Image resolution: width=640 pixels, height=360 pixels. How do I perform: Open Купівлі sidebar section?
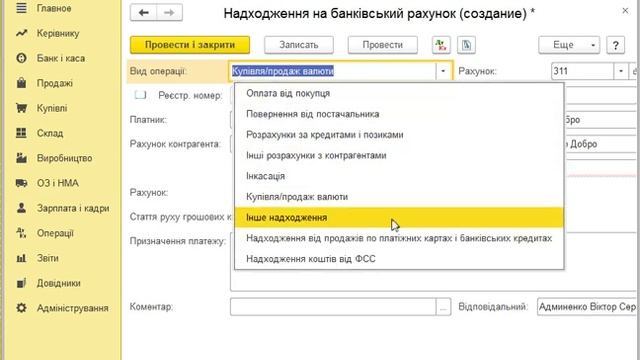point(51,108)
